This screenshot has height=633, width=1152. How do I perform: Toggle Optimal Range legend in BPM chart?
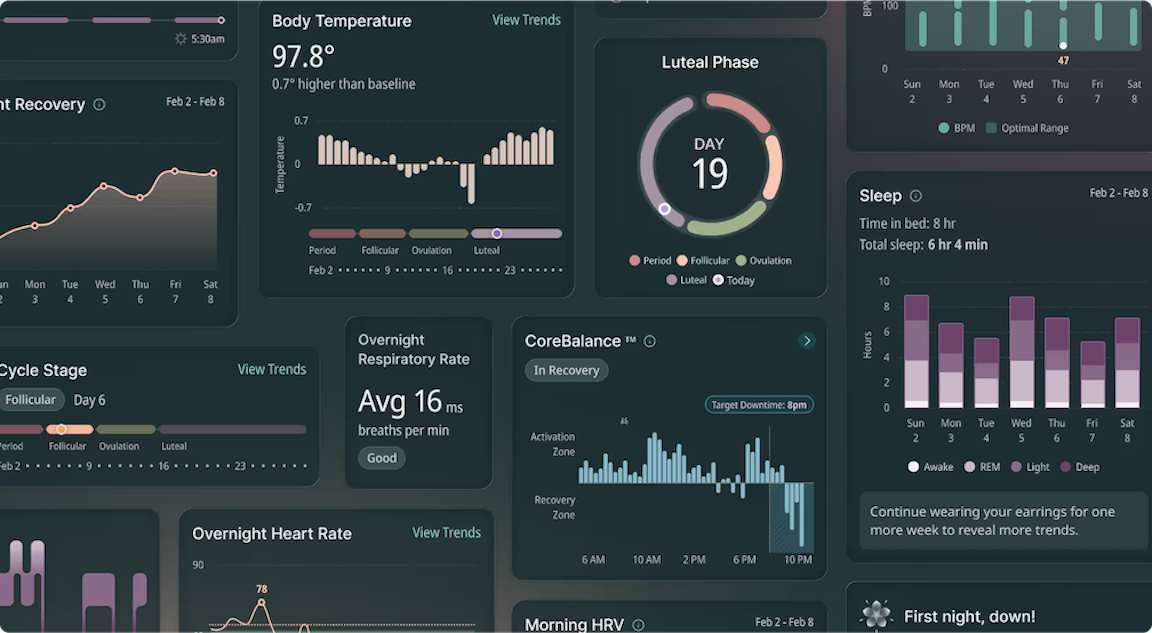[1027, 129]
